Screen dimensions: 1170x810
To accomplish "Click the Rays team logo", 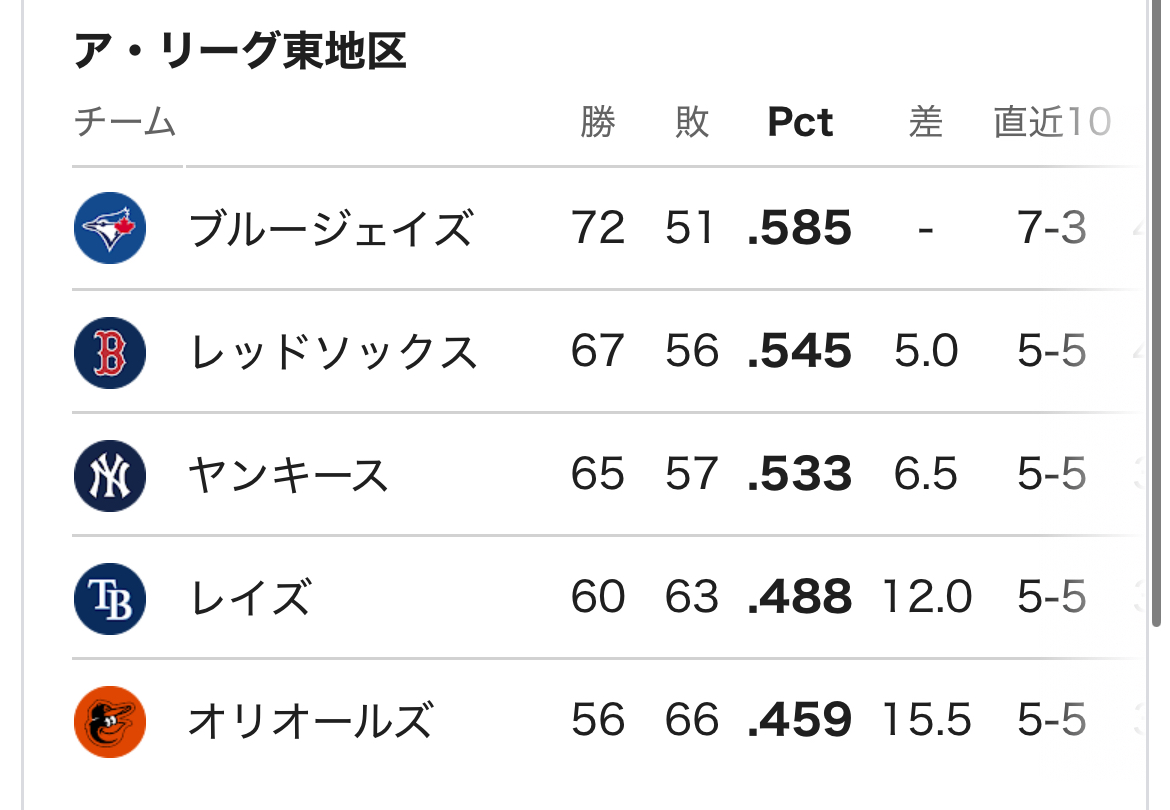I will 110,598.
